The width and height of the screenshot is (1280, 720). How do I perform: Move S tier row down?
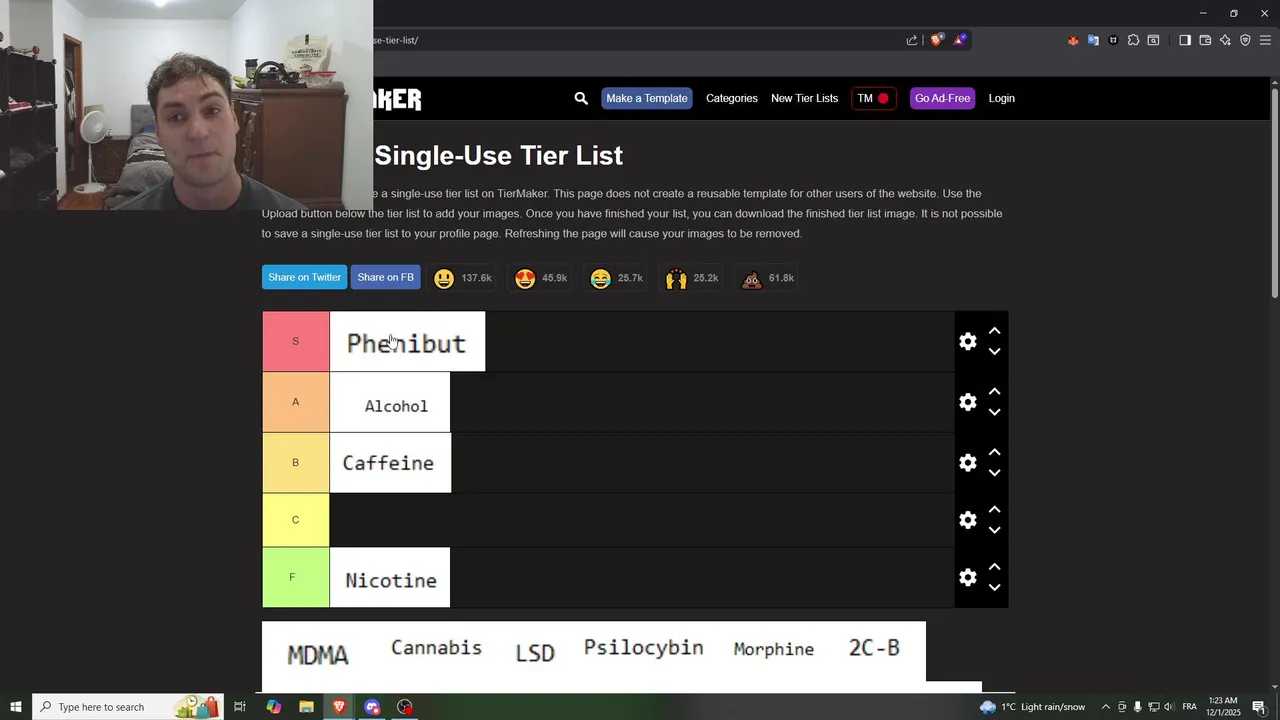pyautogui.click(x=994, y=352)
